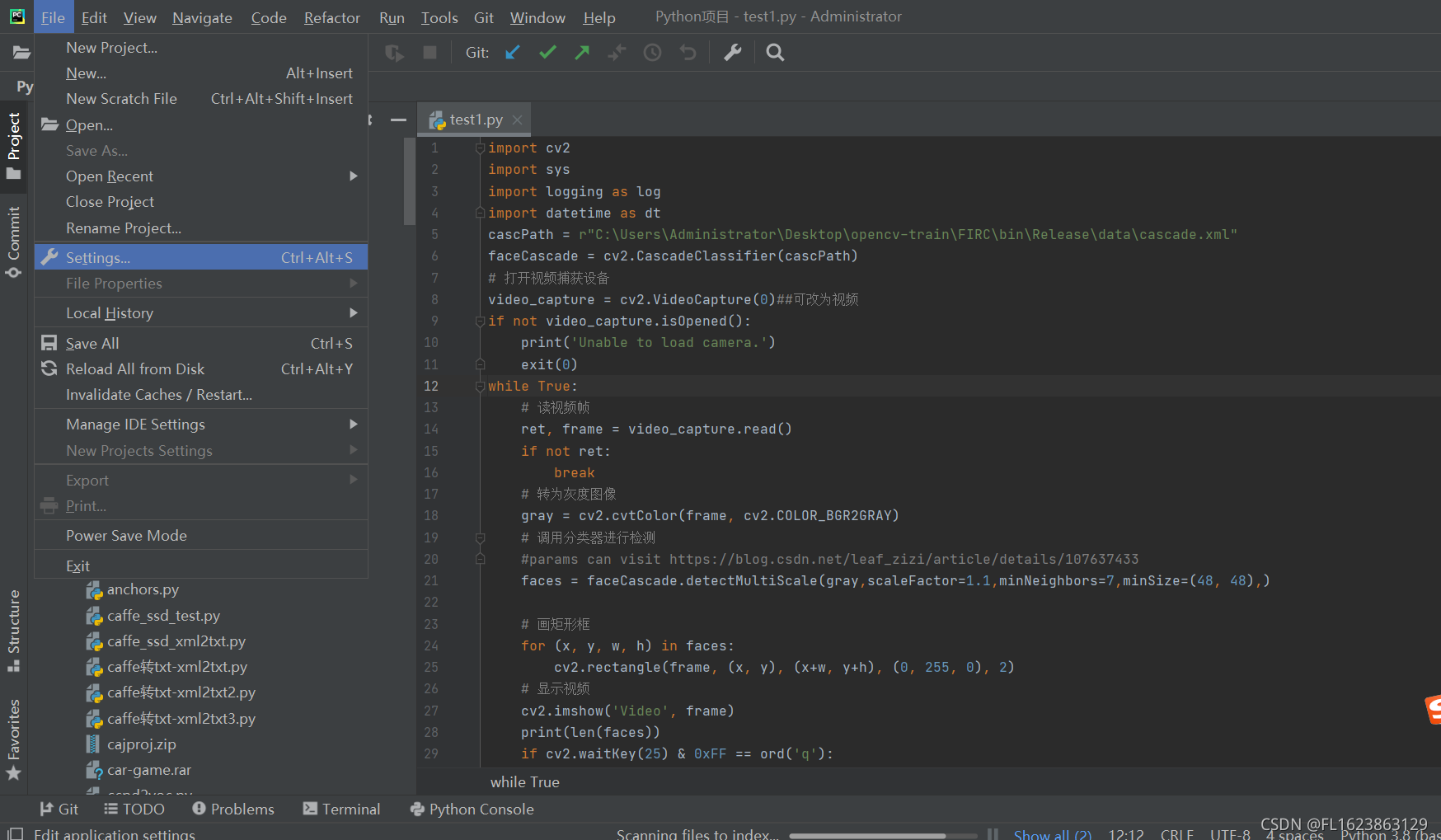Click the search everywhere magnifier icon
1441x840 pixels.
(775, 53)
